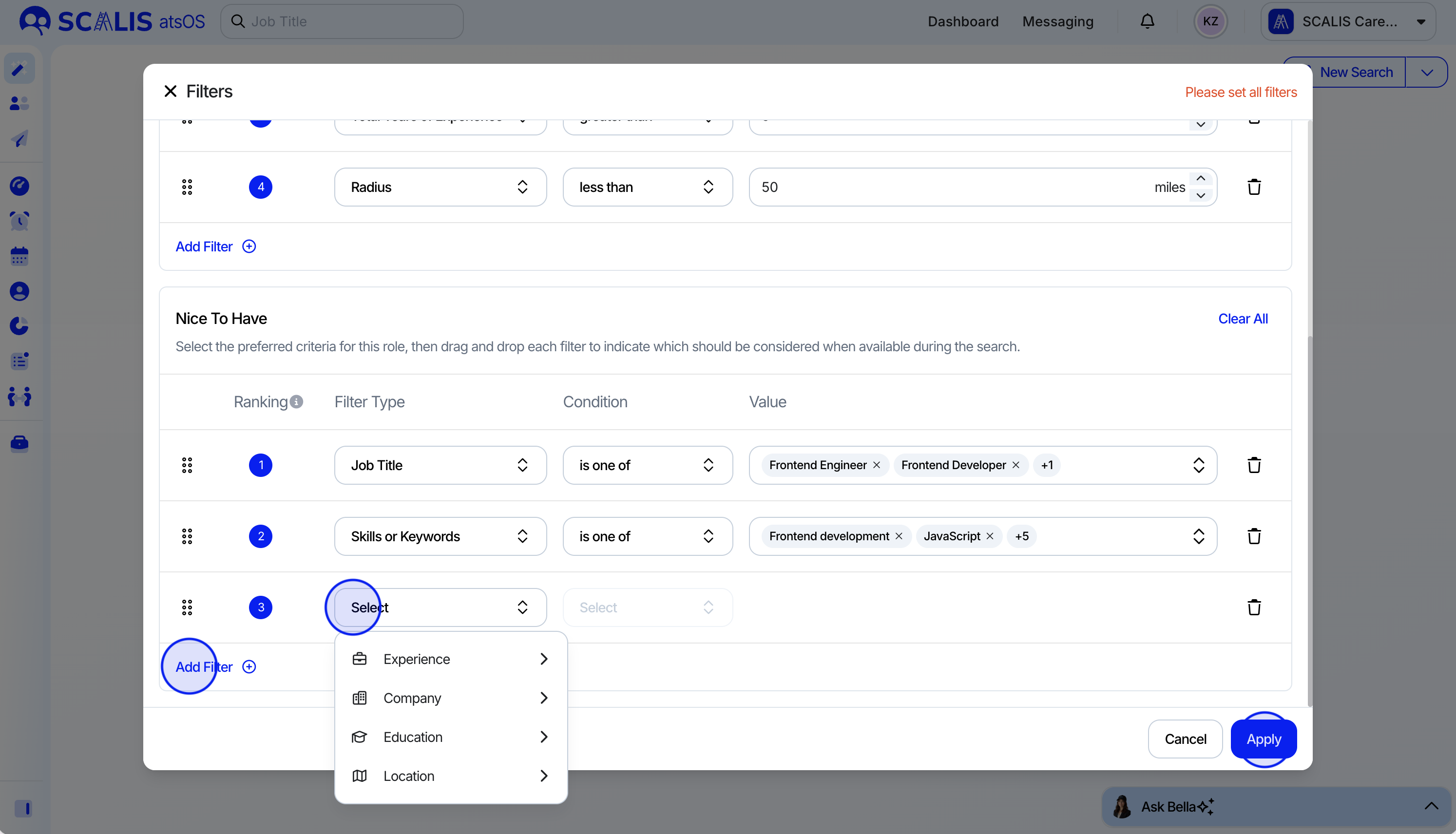This screenshot has width=1456, height=834.
Task: Delete the Radius filter row
Action: [x=1254, y=187]
